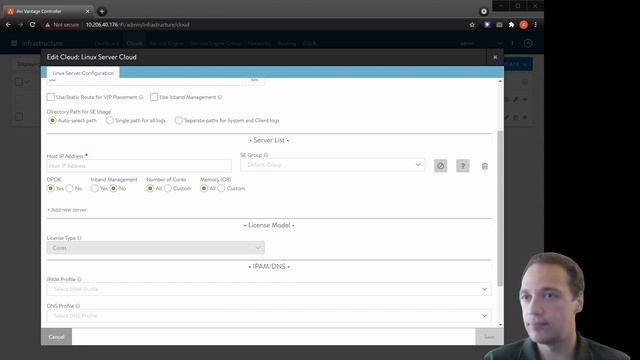Viewport: 640px width, 360px height.
Task: Set Inband Management to Yes
Action: (x=95, y=188)
